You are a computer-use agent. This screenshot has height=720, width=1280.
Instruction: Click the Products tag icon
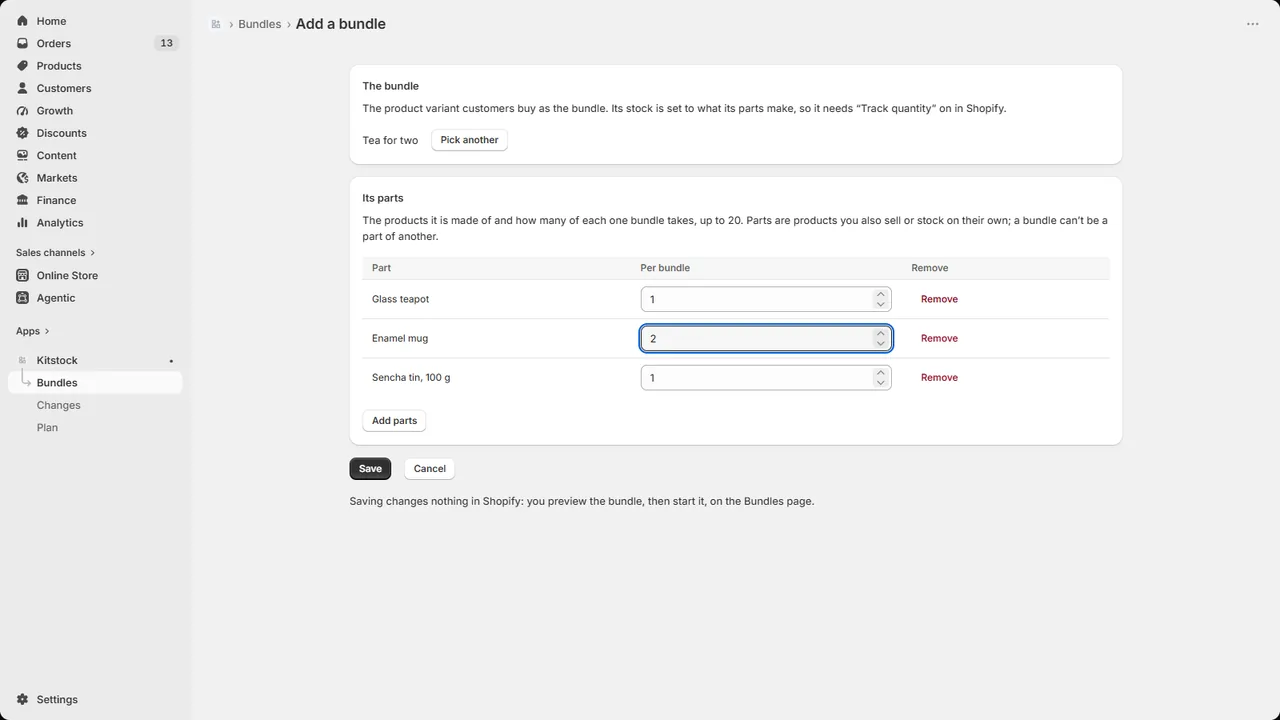[x=22, y=66]
